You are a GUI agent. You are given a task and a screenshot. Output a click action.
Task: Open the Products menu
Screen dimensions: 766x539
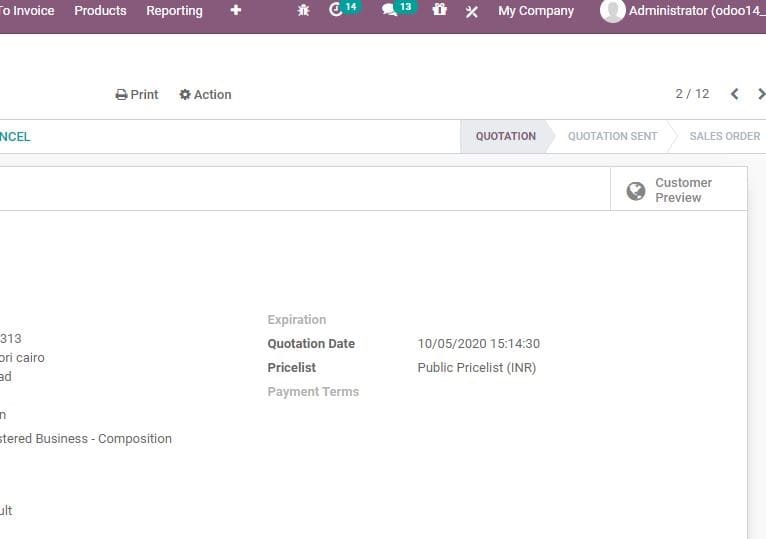100,11
